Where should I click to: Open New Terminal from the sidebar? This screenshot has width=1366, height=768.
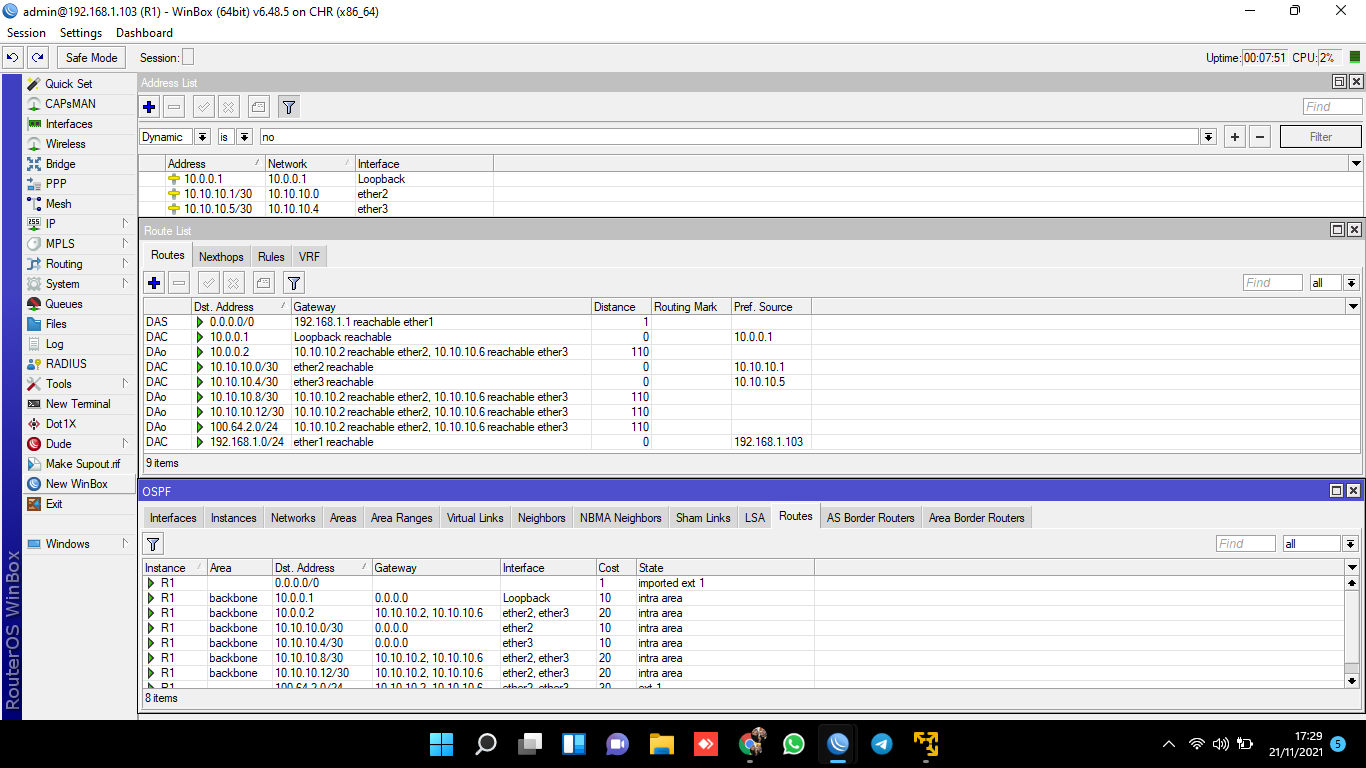point(77,404)
